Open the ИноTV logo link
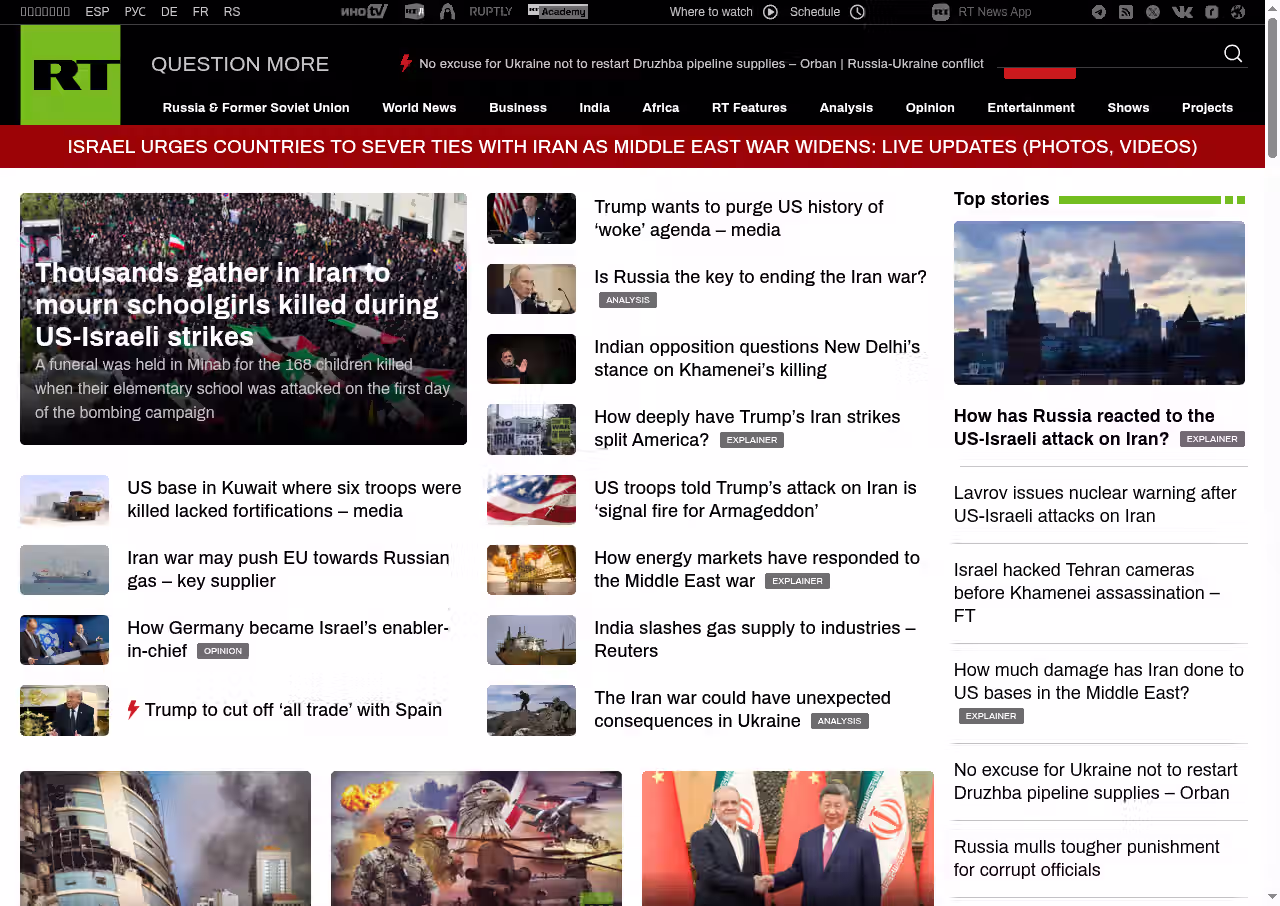The image size is (1280, 906). 363,12
